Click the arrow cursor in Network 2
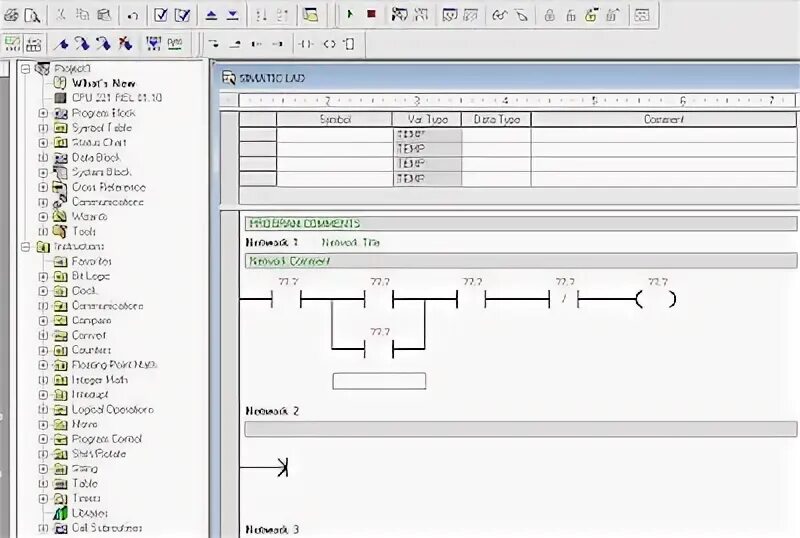 click(282, 467)
